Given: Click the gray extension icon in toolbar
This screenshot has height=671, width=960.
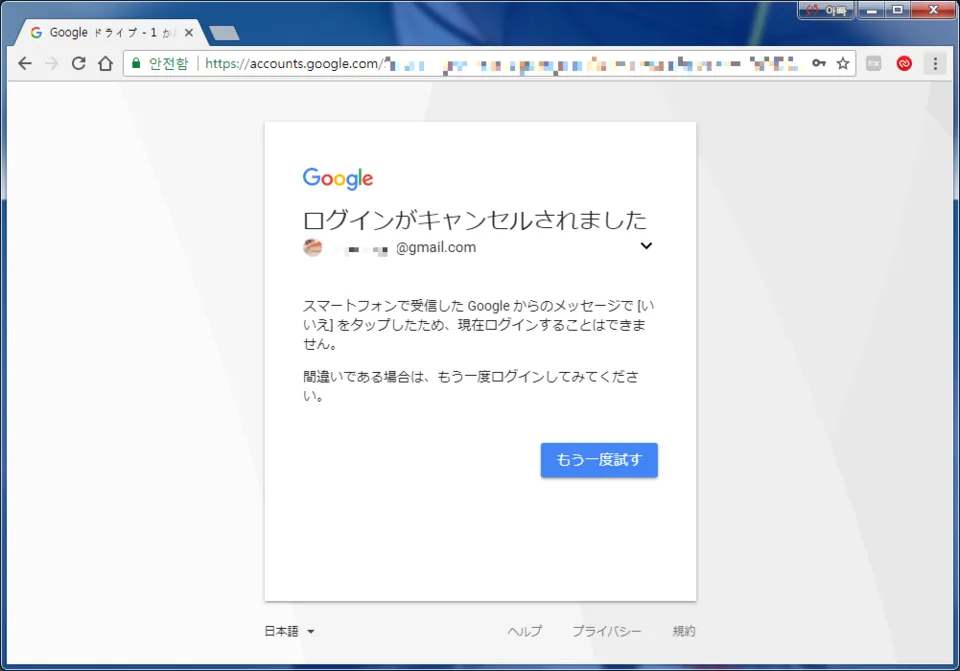Looking at the screenshot, I should (874, 63).
